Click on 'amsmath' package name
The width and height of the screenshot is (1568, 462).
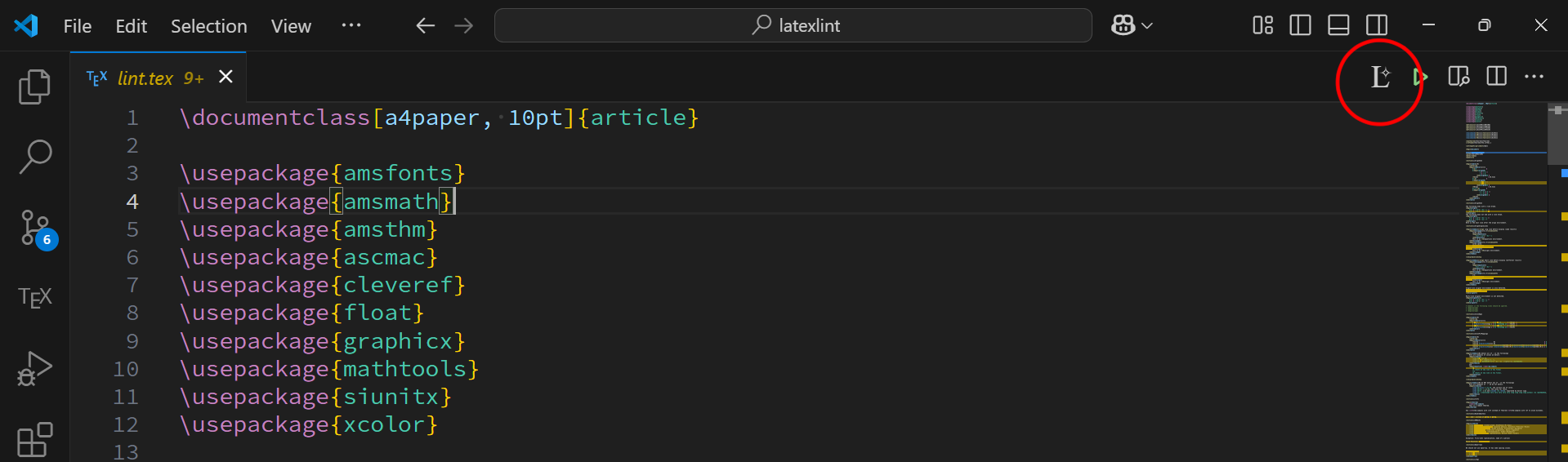391,202
